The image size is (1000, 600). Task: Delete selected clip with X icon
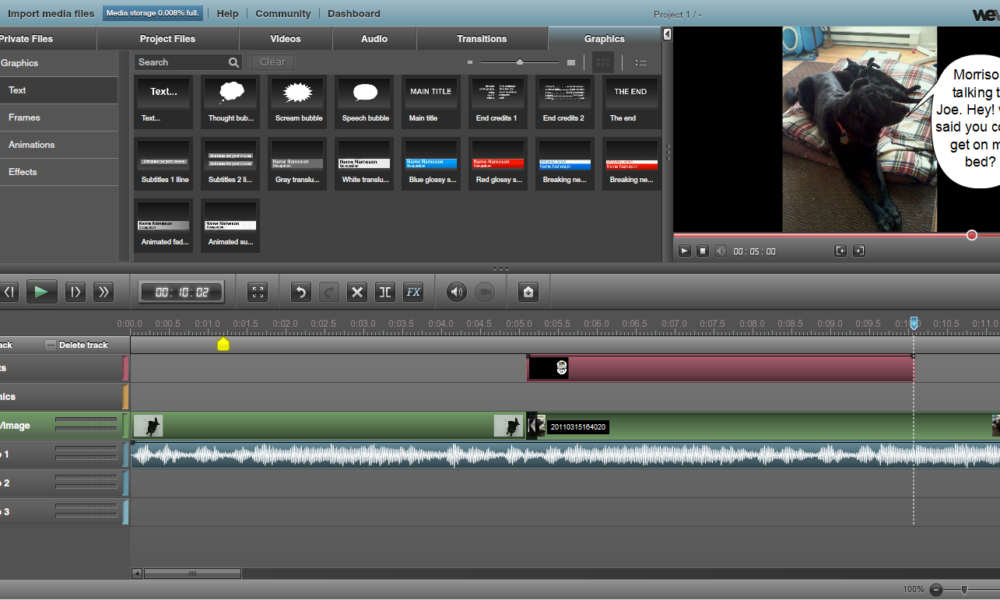coord(356,292)
